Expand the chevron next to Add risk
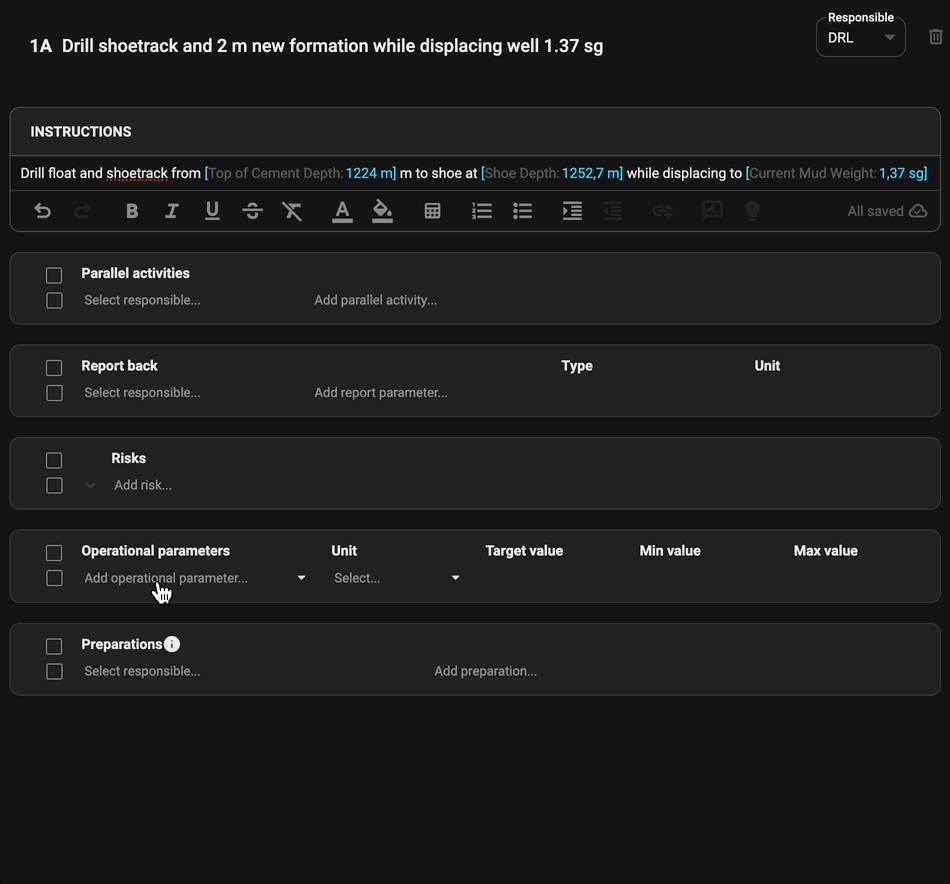This screenshot has height=884, width=950. click(x=90, y=485)
